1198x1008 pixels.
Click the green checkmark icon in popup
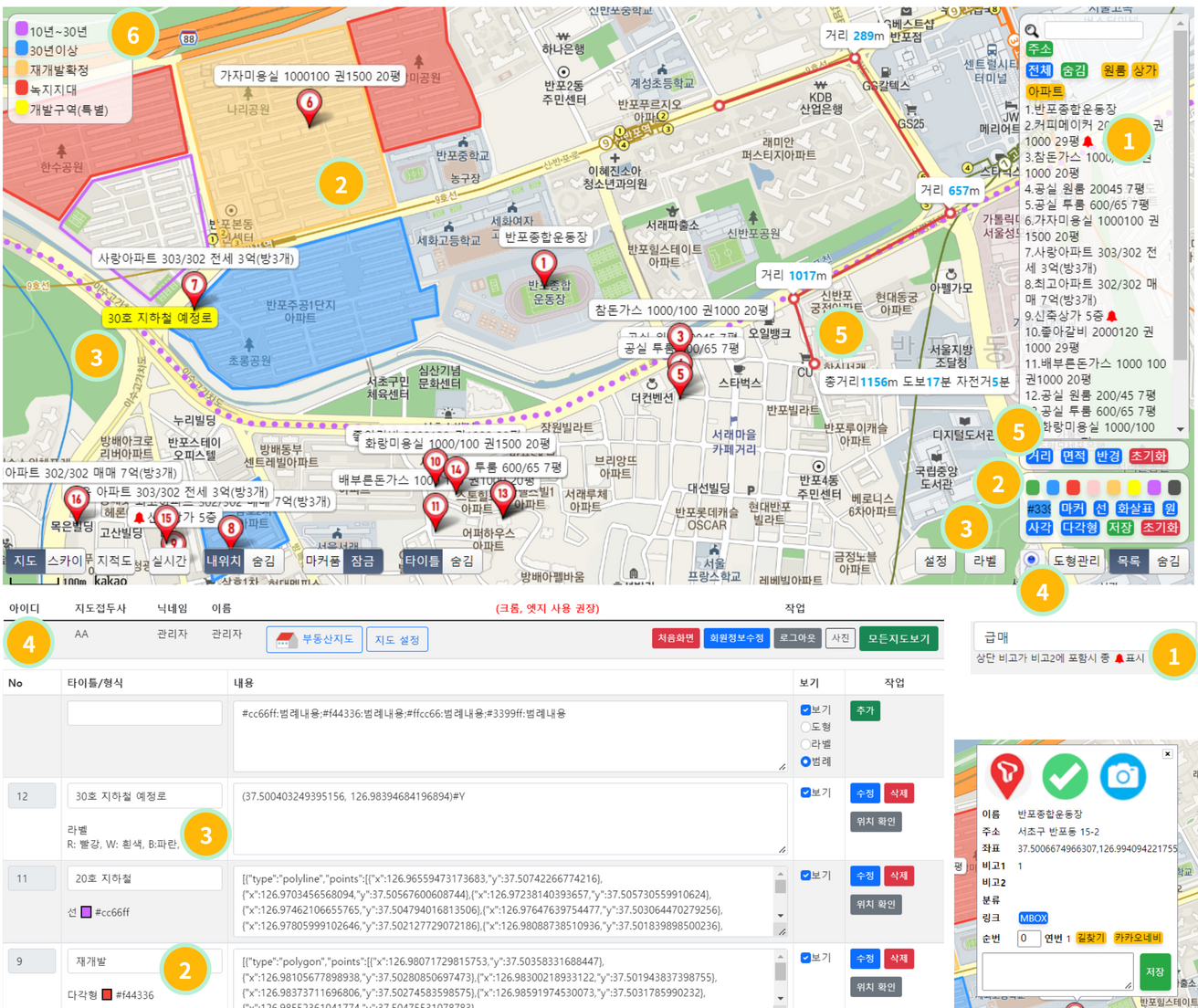tap(1065, 776)
